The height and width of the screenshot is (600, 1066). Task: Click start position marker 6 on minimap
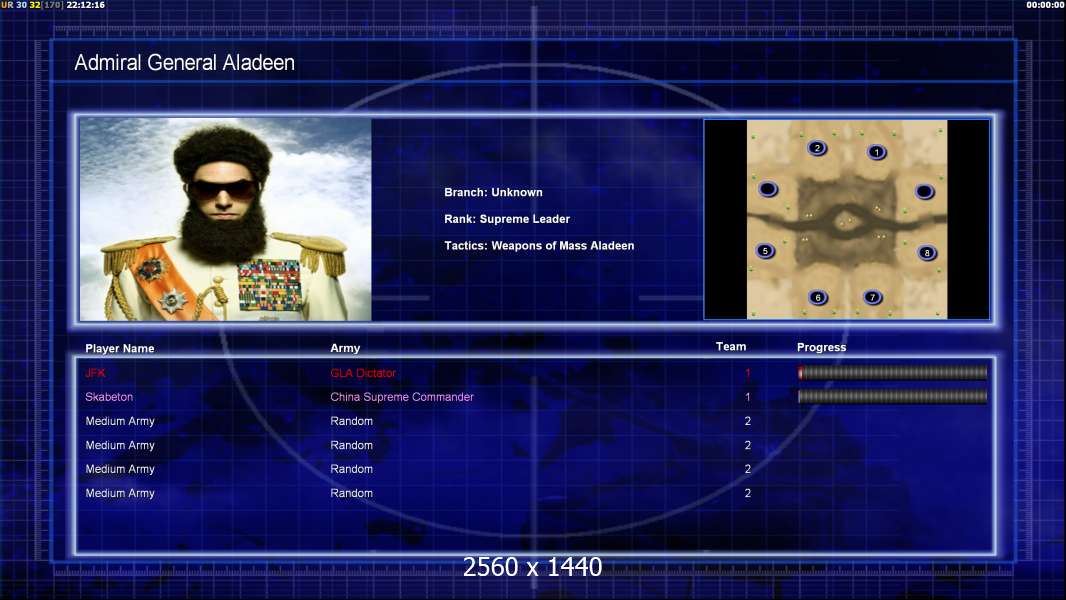[818, 298]
